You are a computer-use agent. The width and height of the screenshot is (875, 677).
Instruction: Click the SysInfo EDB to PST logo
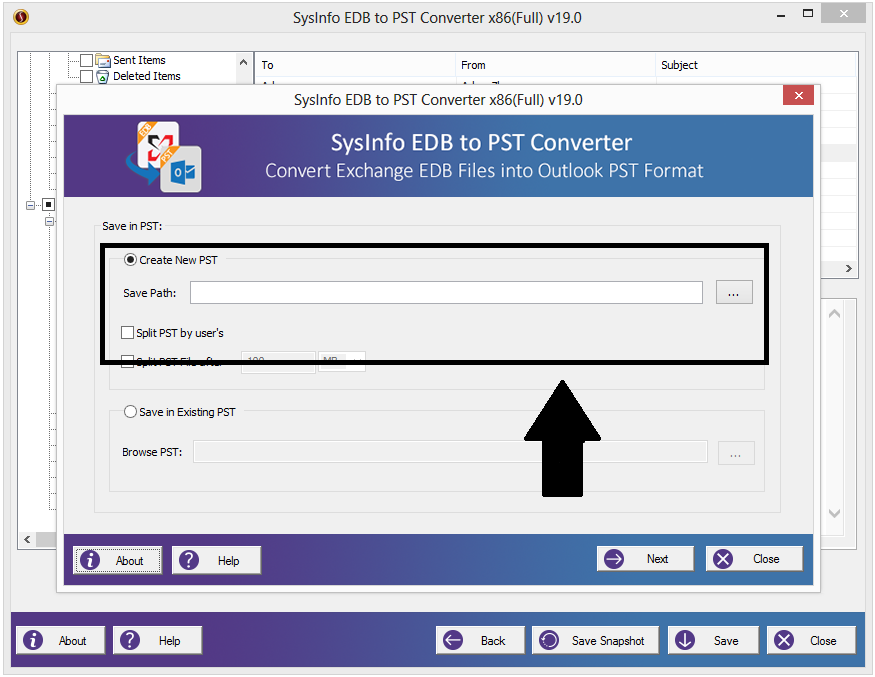164,156
